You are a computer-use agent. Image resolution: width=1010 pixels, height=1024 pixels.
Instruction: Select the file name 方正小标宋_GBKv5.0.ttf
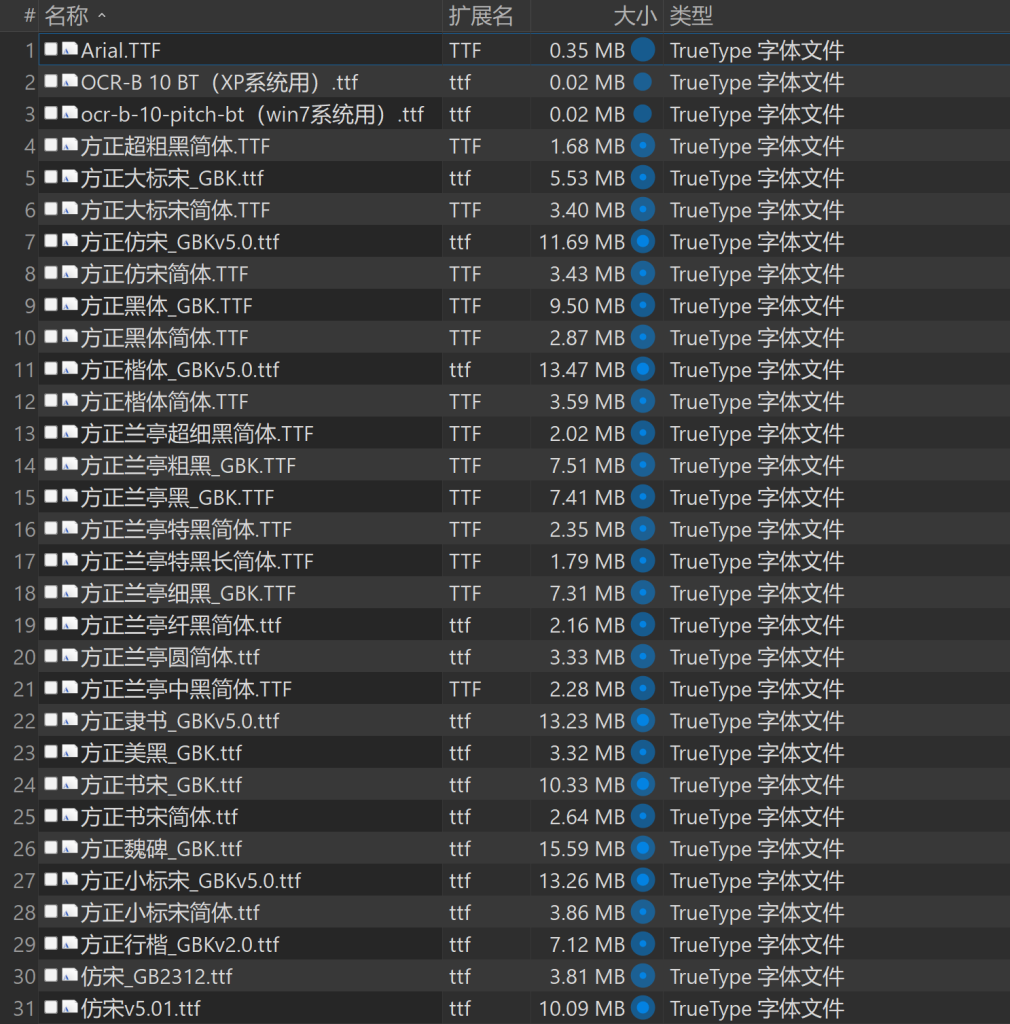pos(191,880)
